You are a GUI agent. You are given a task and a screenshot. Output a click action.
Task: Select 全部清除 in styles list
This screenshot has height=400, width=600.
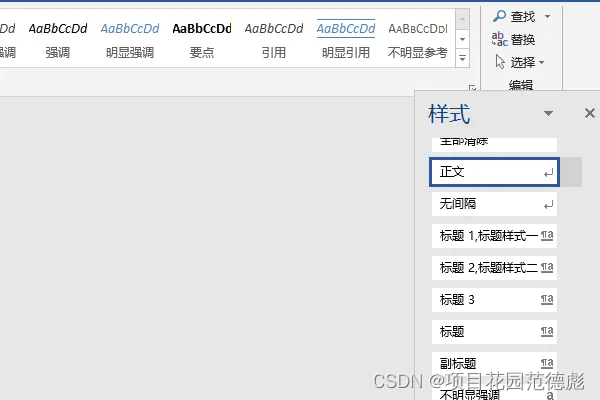[494, 144]
